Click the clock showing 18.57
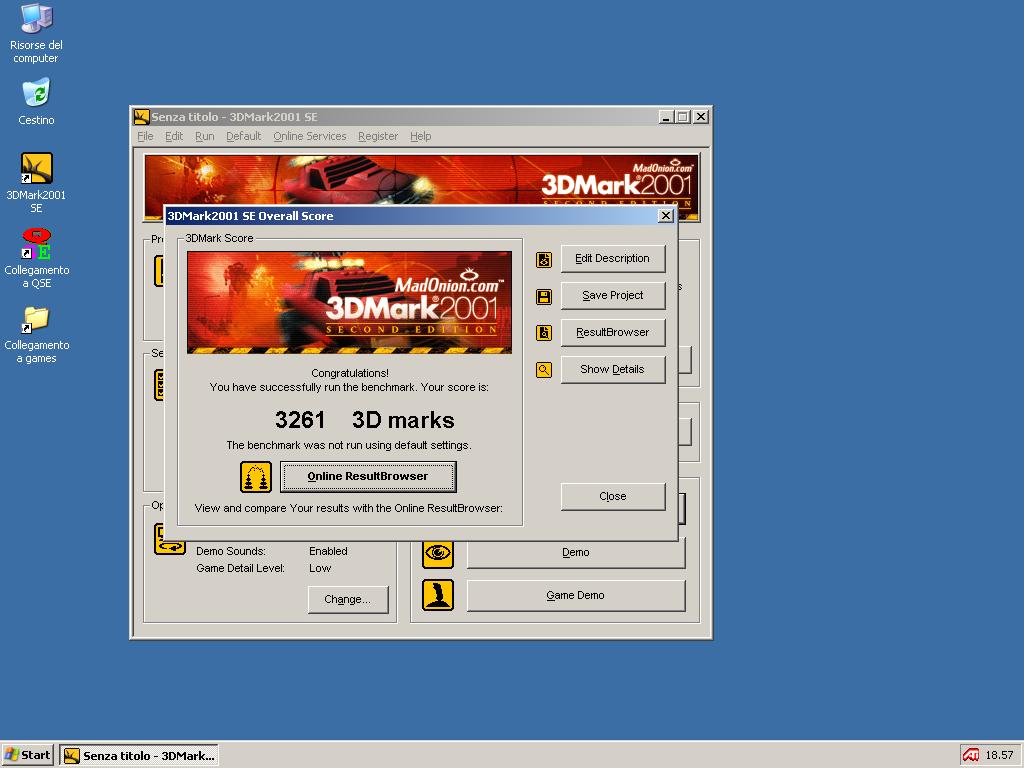Image resolution: width=1024 pixels, height=768 pixels. (999, 755)
